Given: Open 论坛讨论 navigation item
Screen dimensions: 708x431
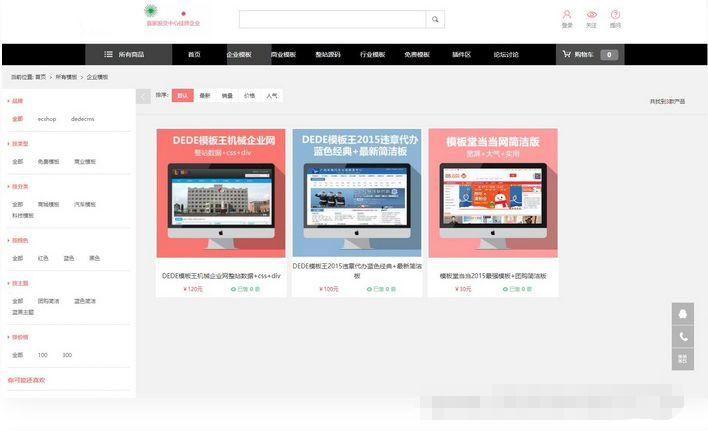Looking at the screenshot, I should (506, 55).
